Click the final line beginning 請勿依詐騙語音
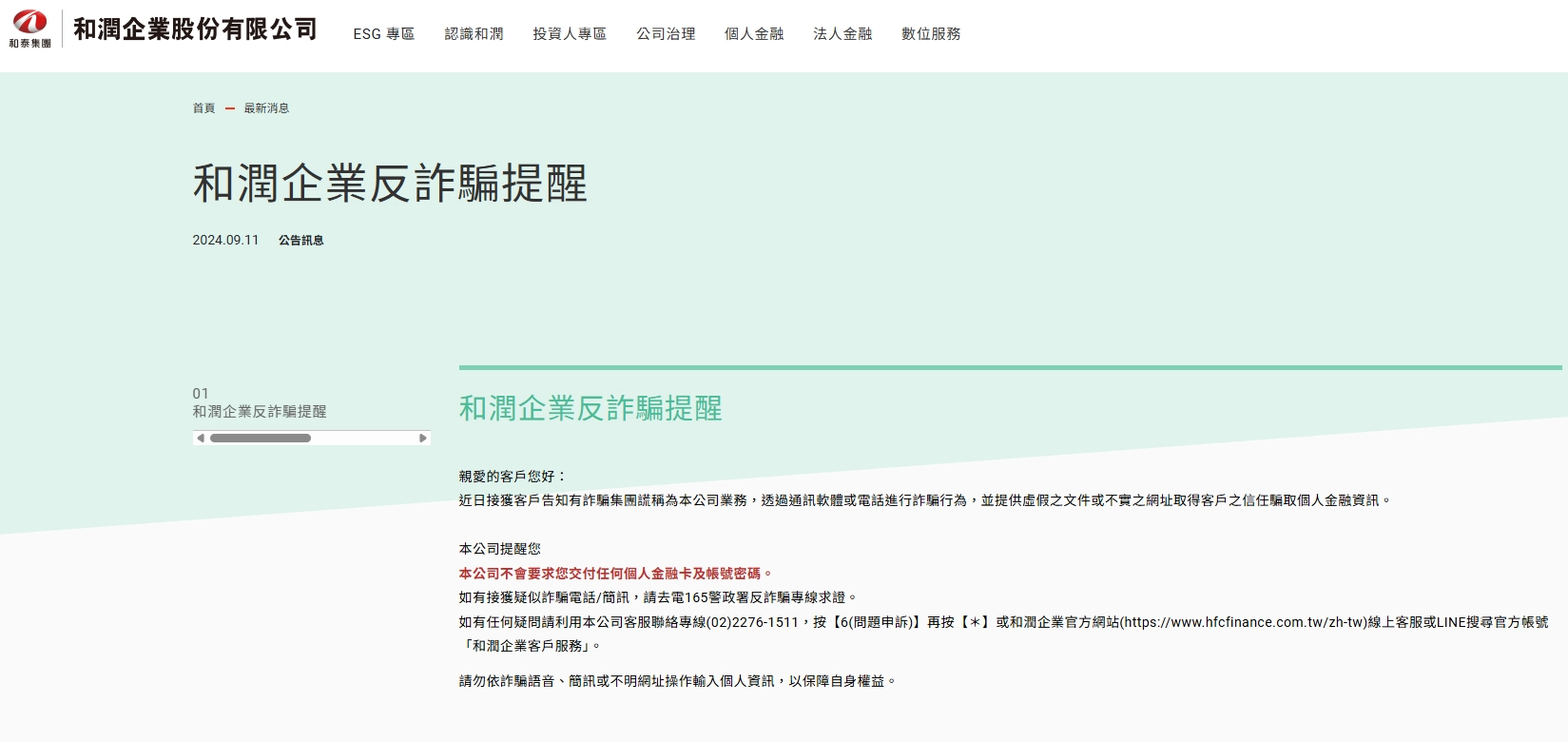This screenshot has width=1568, height=742. [677, 681]
